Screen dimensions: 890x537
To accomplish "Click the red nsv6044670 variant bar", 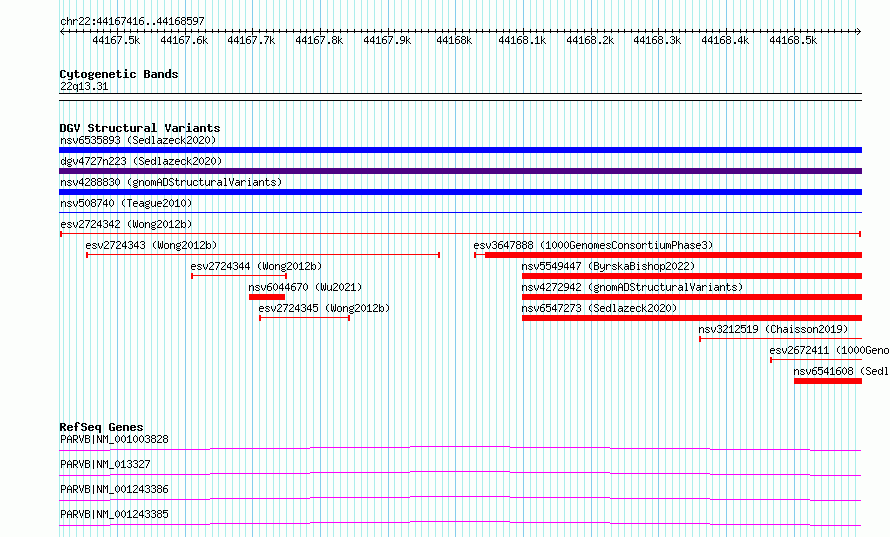I will coord(267,297).
